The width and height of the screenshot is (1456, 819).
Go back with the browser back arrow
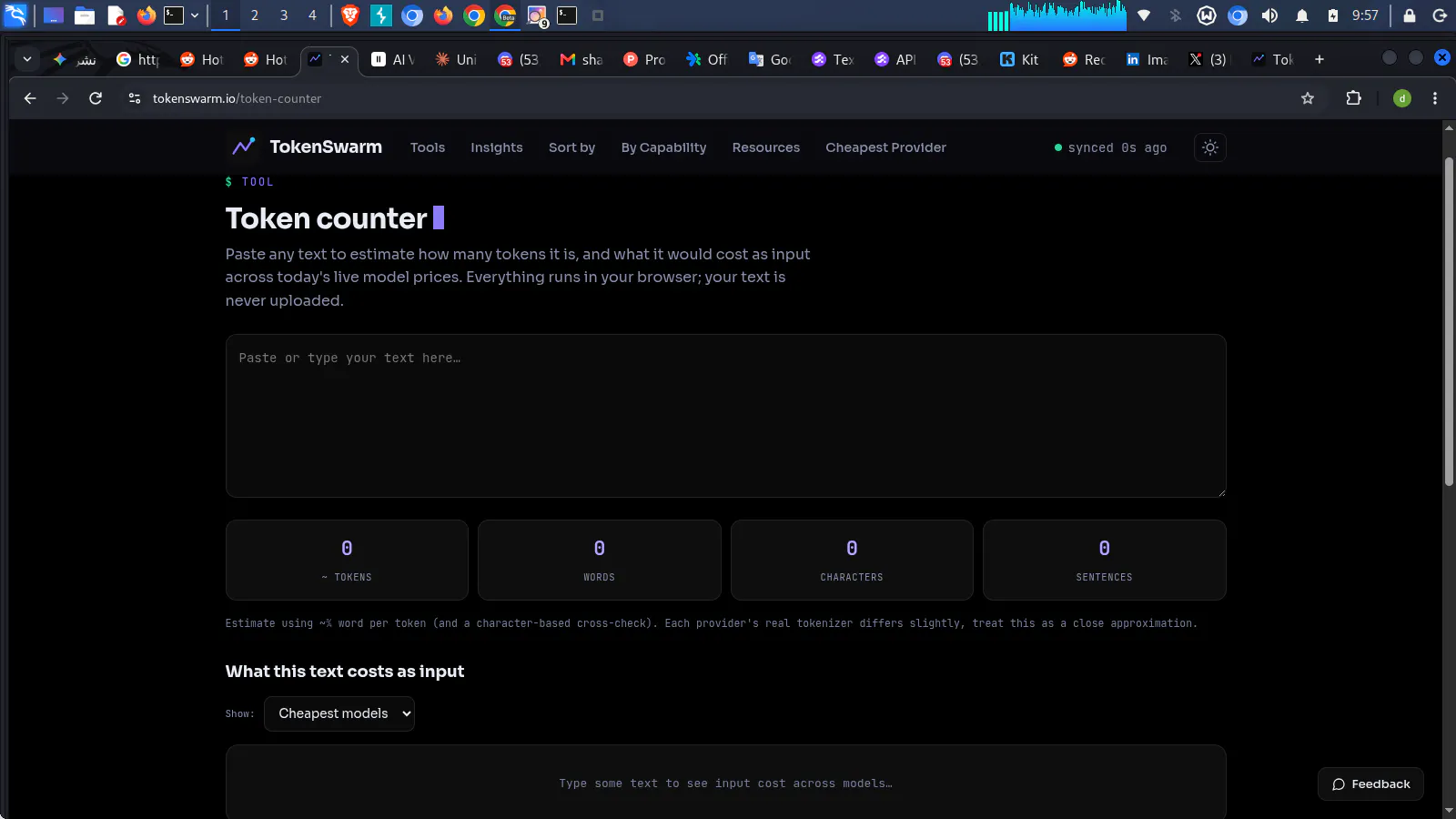tap(30, 98)
